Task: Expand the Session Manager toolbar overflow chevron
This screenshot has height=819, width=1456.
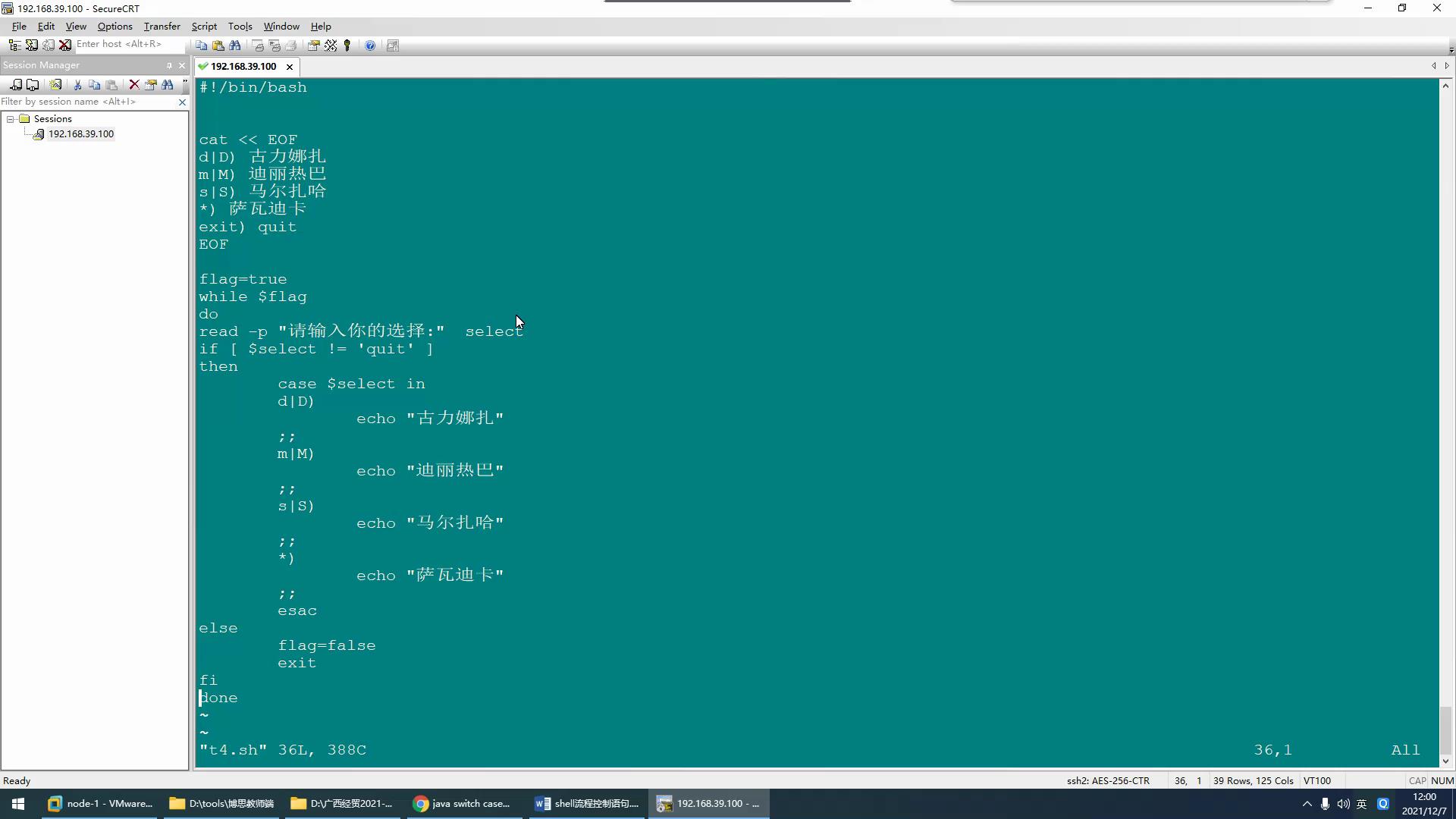Action: 184,83
